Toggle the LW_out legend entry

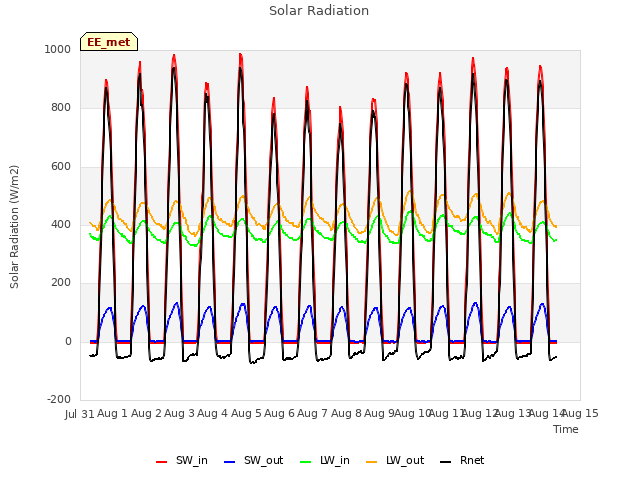[x=395, y=460]
